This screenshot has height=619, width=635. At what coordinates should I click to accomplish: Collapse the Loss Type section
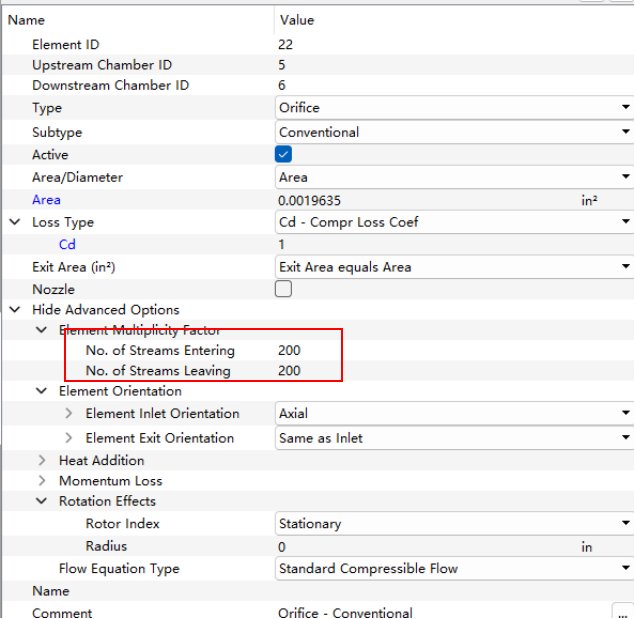(x=15, y=222)
